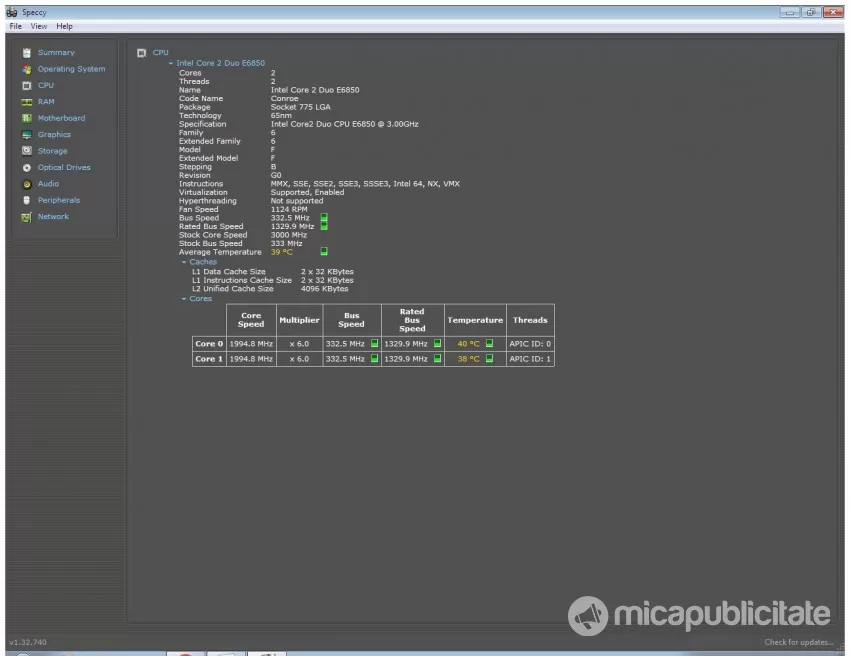
Task: Open the RAM section
Action: pyautogui.click(x=46, y=101)
